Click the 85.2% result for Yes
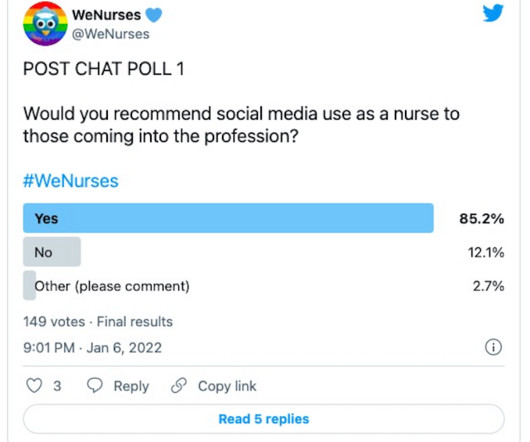 (x=482, y=219)
